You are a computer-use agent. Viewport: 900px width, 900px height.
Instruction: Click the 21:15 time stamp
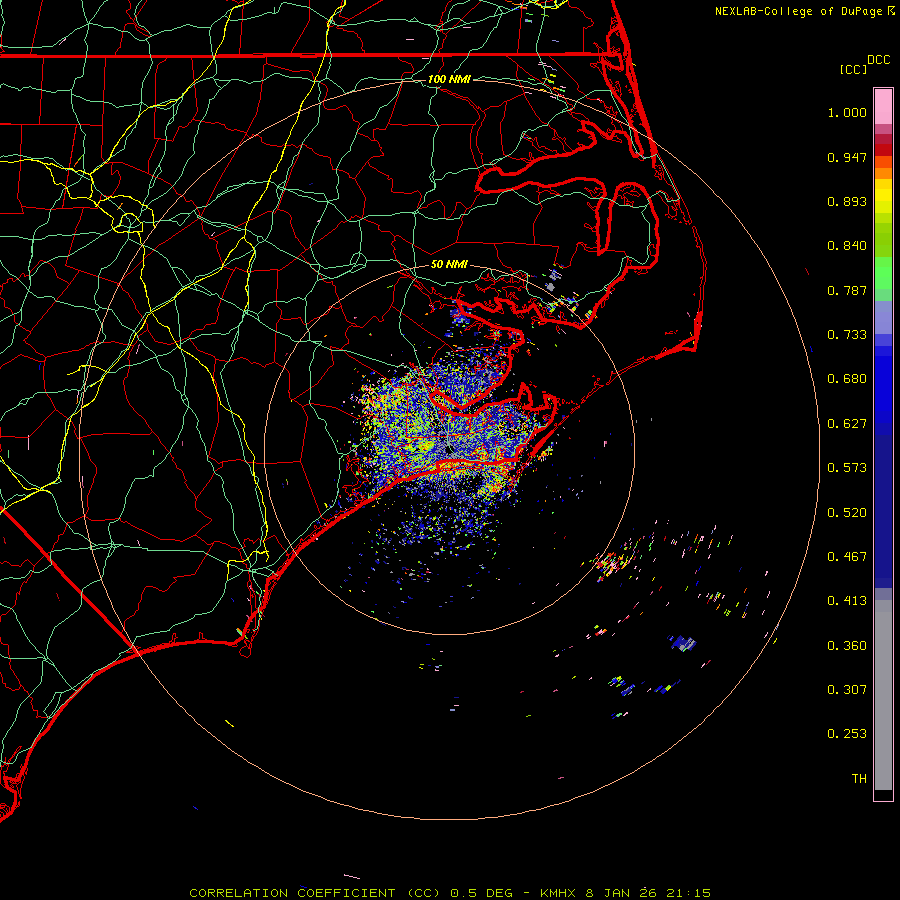(x=688, y=893)
